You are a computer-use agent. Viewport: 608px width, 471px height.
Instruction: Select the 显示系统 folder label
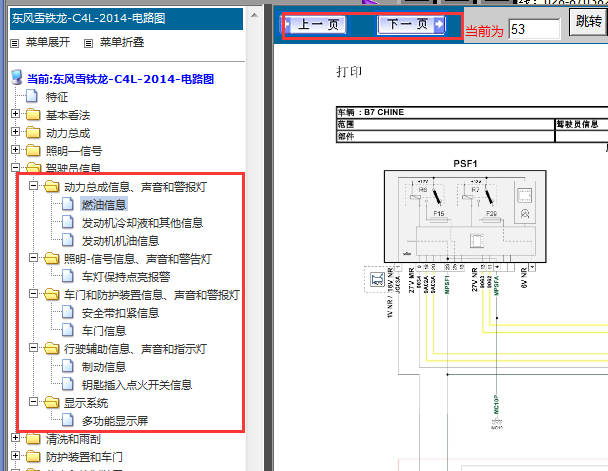point(86,403)
